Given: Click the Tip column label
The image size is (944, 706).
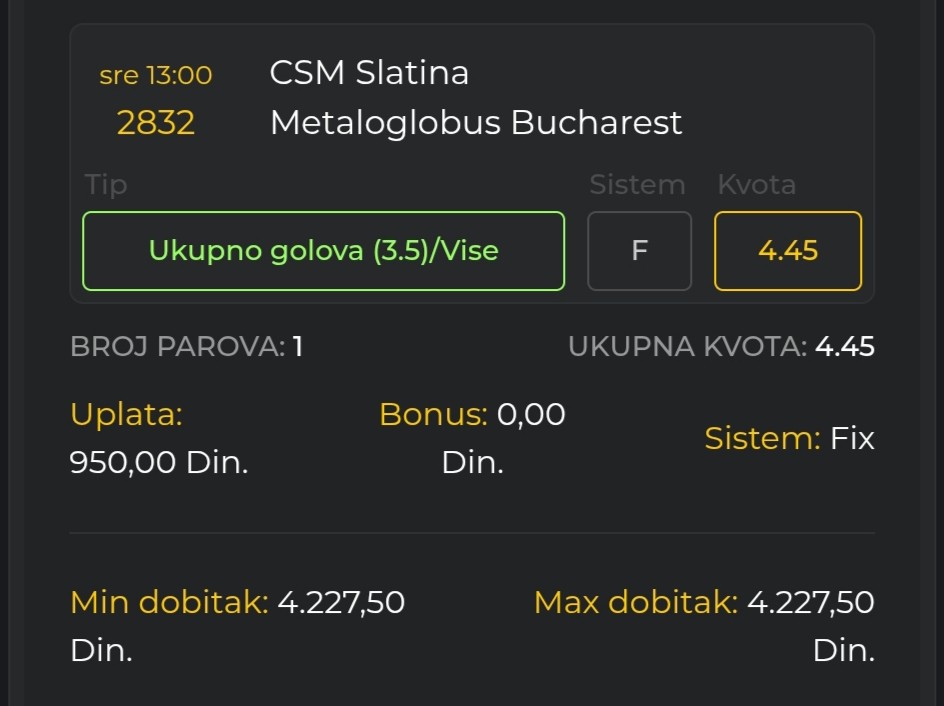Looking at the screenshot, I should click(105, 185).
